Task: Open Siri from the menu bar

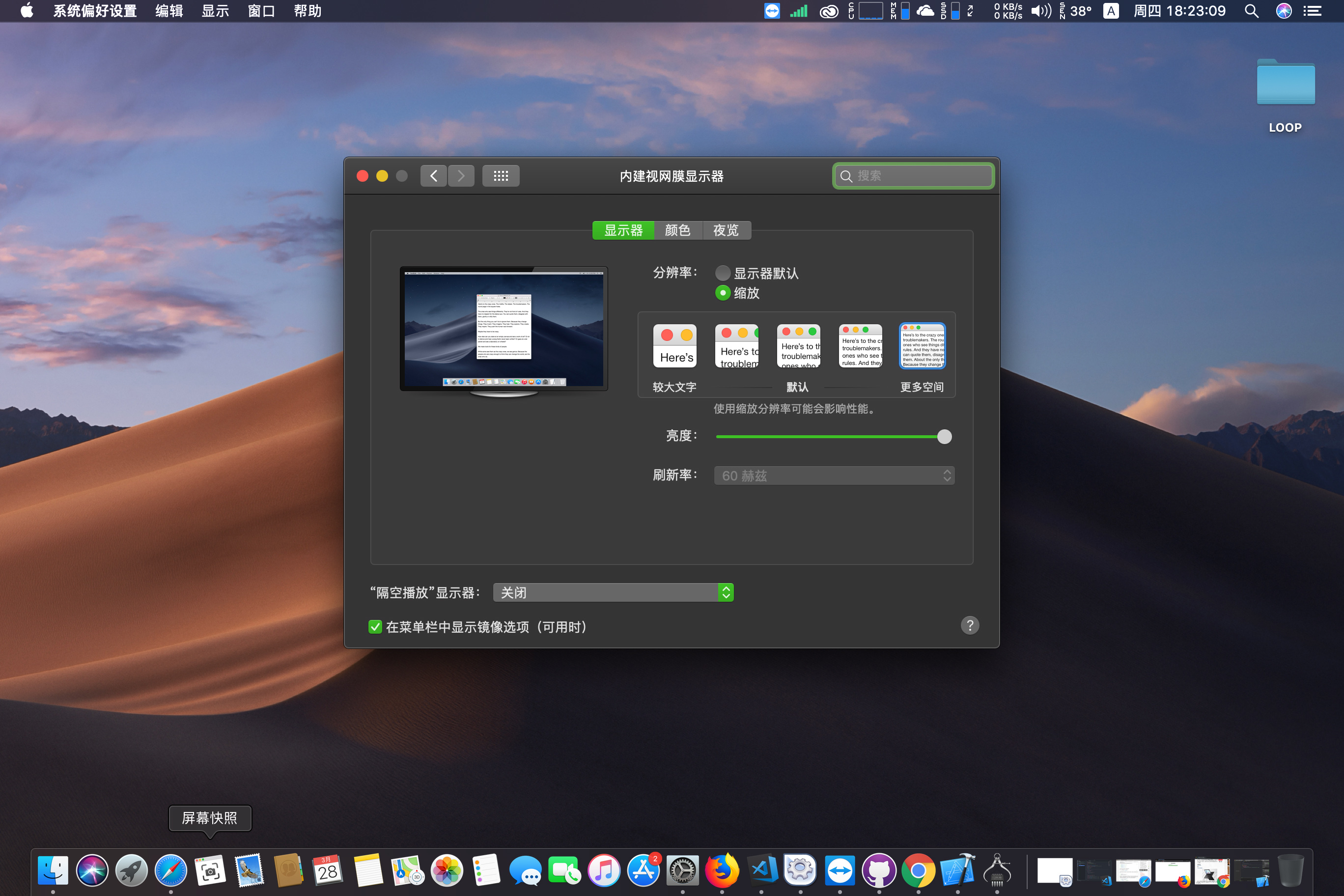Action: tap(1284, 11)
